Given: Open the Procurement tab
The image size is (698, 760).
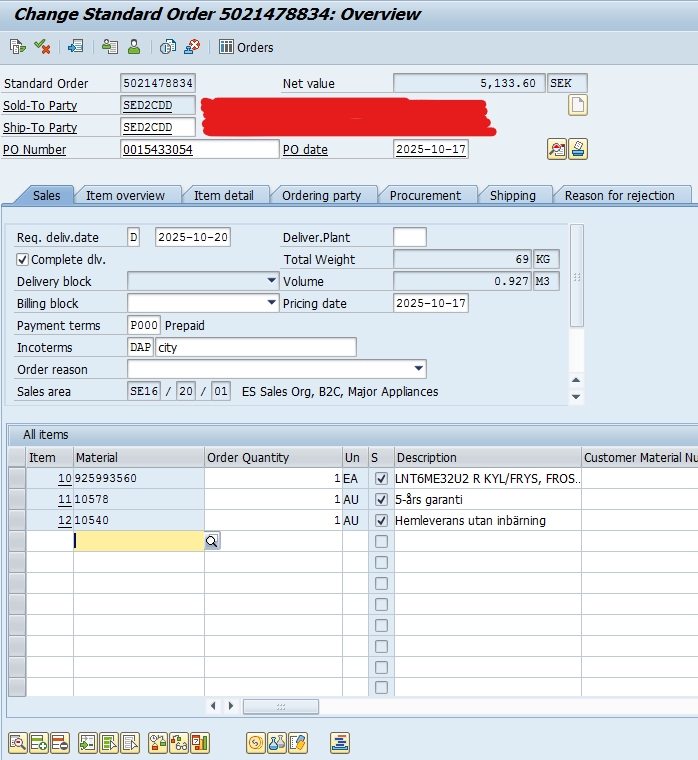Looking at the screenshot, I should point(425,195).
